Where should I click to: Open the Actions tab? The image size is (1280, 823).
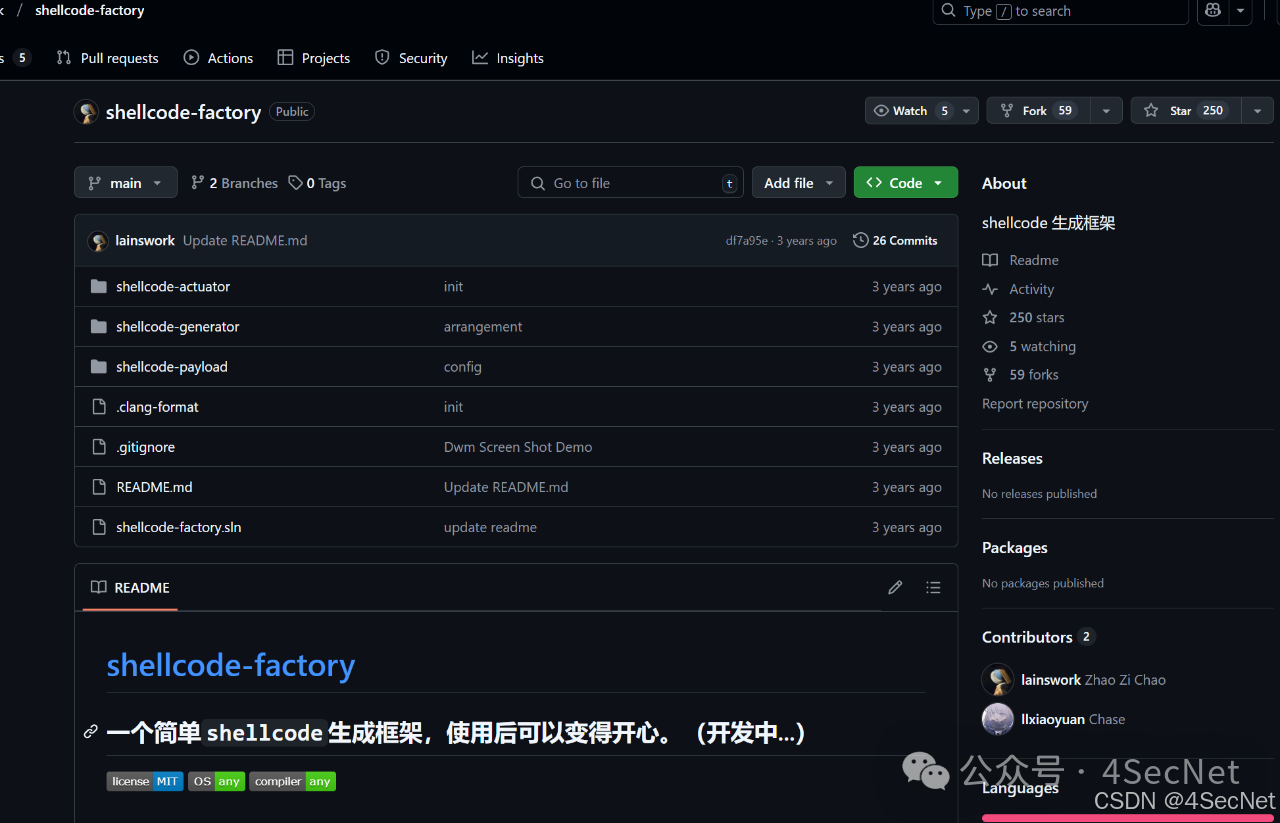[x=219, y=58]
